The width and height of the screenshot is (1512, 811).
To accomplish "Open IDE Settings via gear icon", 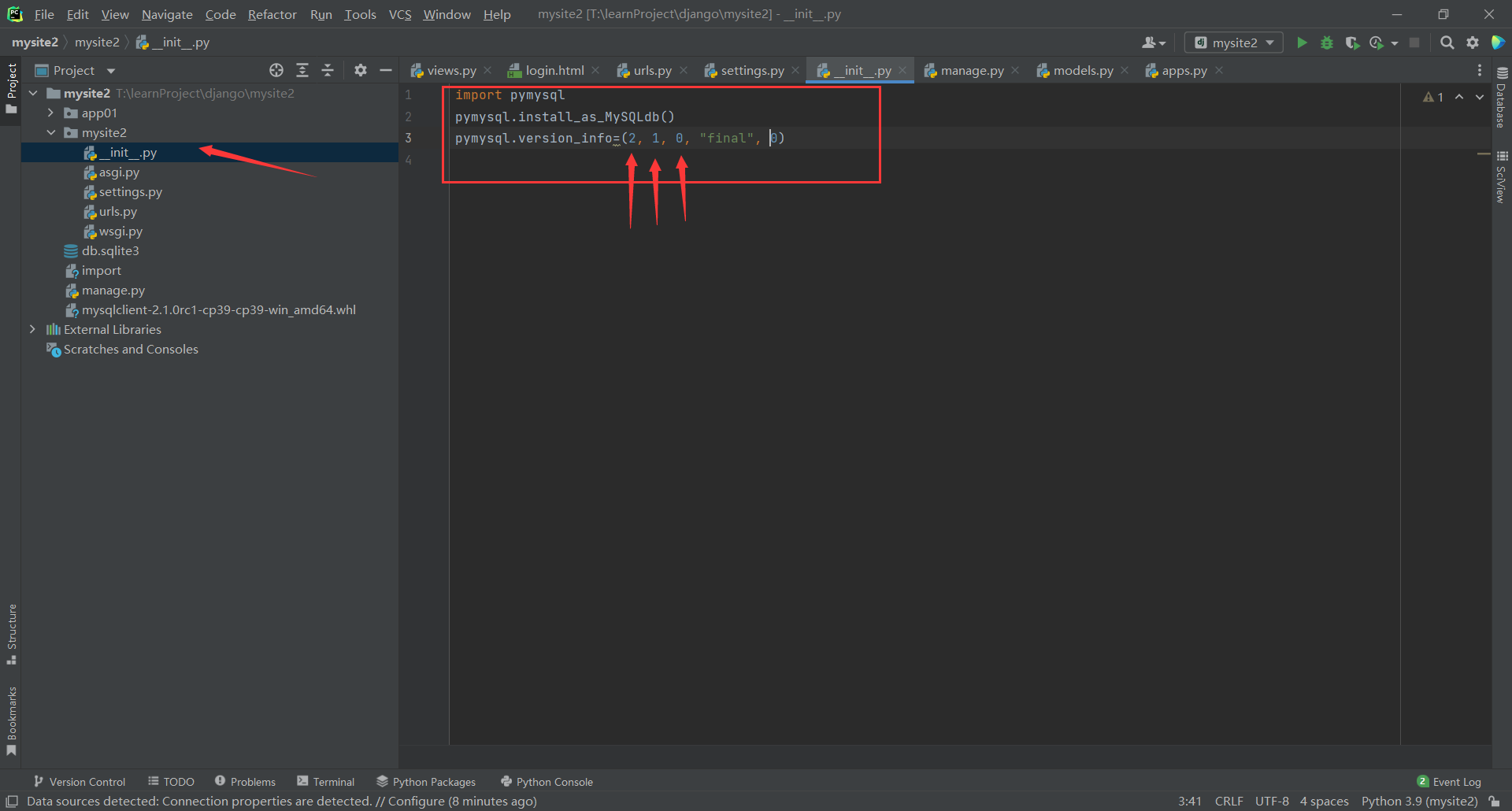I will pos(1473,43).
